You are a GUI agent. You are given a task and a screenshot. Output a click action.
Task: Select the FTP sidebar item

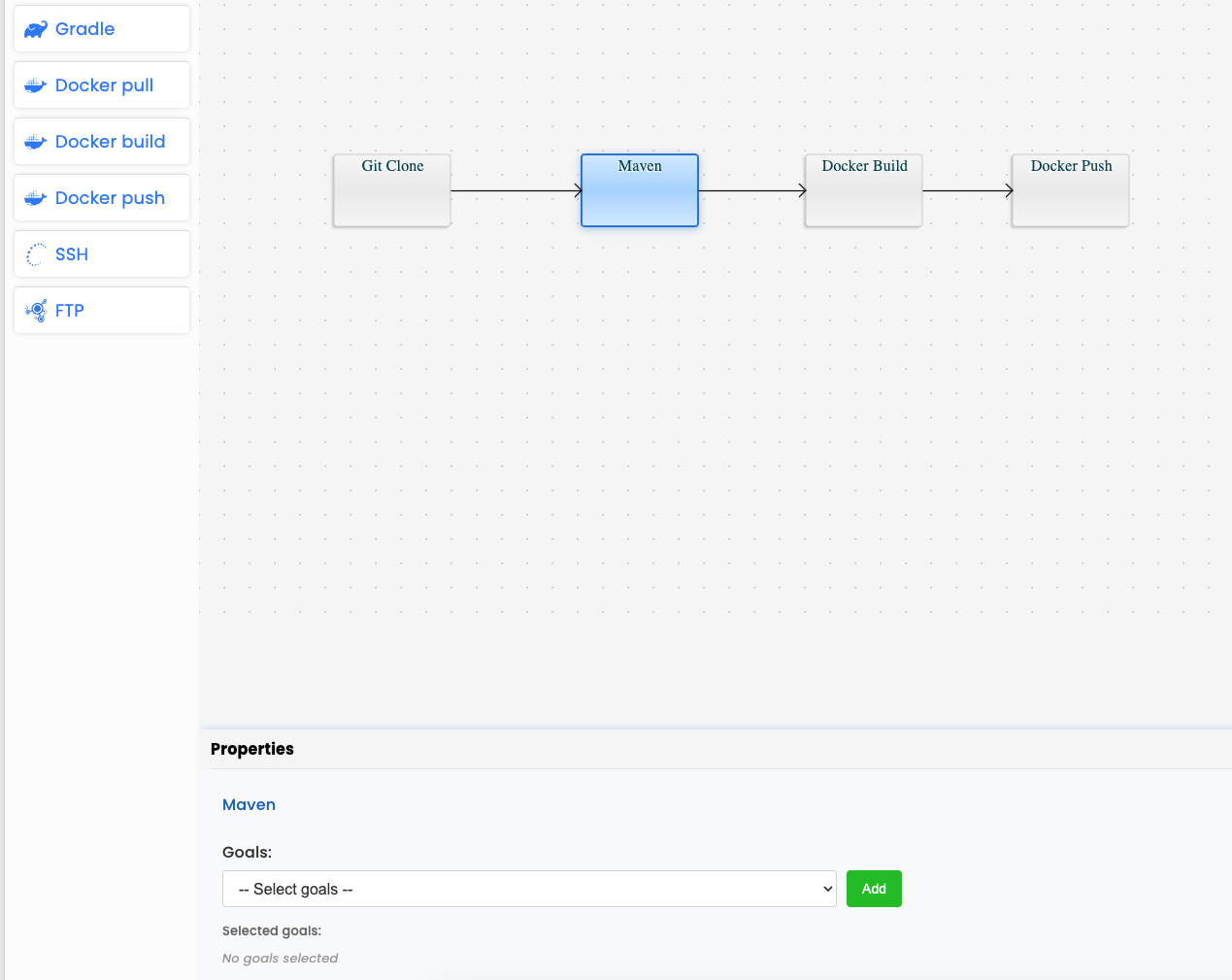tap(101, 310)
